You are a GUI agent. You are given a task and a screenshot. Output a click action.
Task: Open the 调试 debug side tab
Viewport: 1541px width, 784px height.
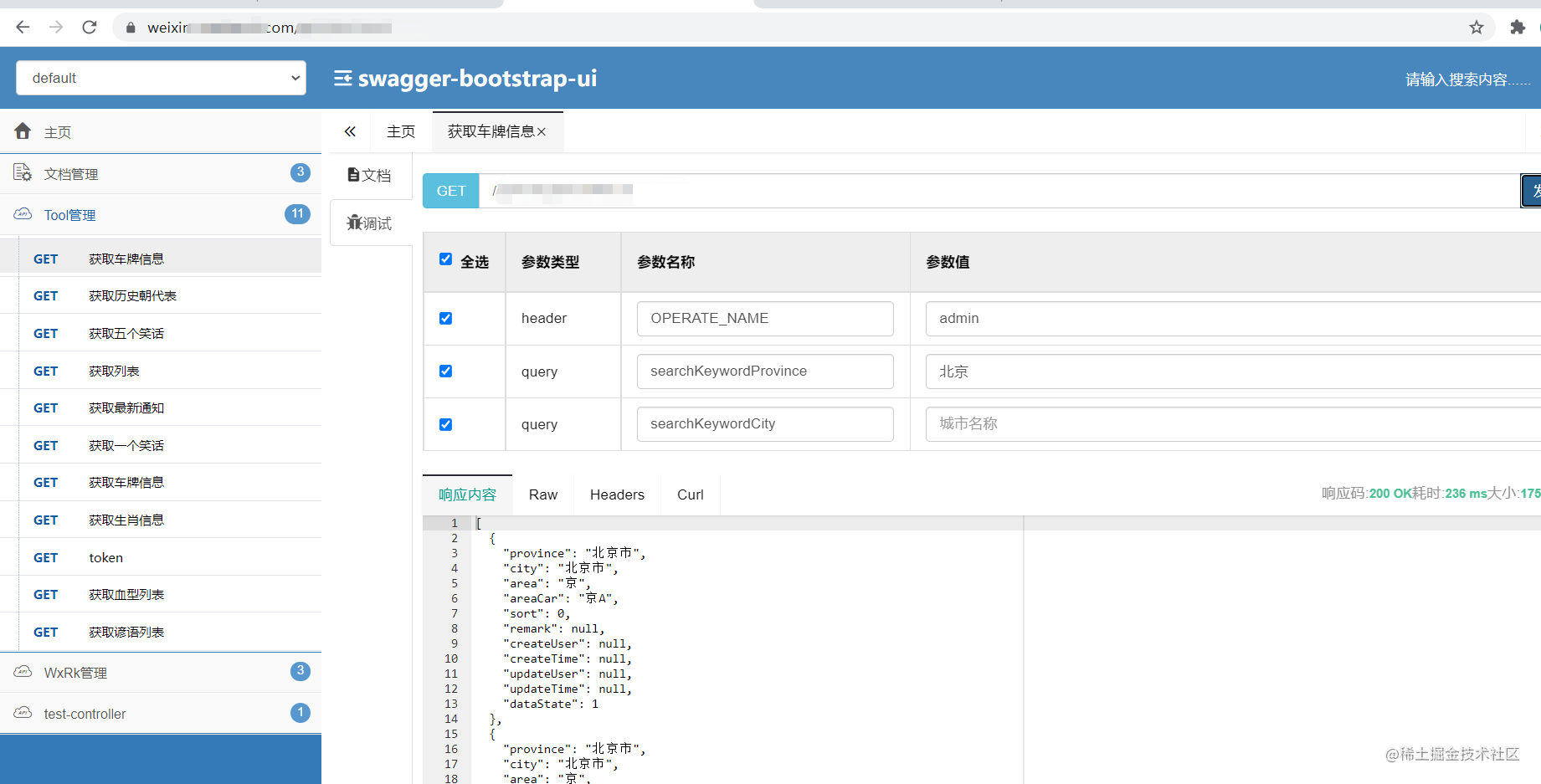[x=369, y=223]
